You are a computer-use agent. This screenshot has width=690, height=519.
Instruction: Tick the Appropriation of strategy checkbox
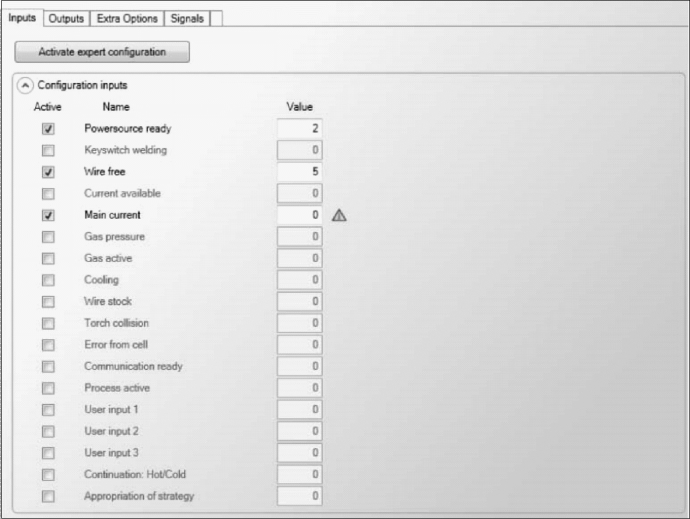click(x=48, y=496)
